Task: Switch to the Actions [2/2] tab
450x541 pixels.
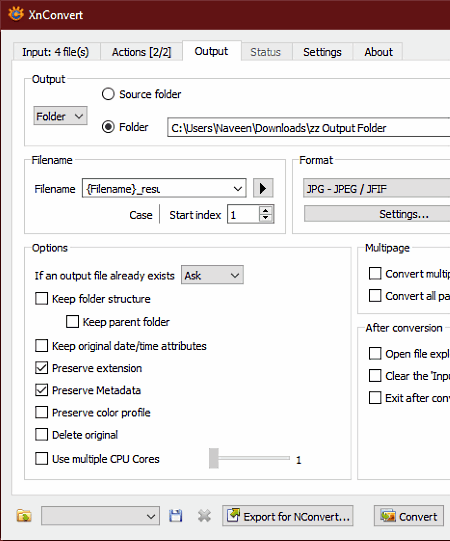Action: tap(141, 52)
